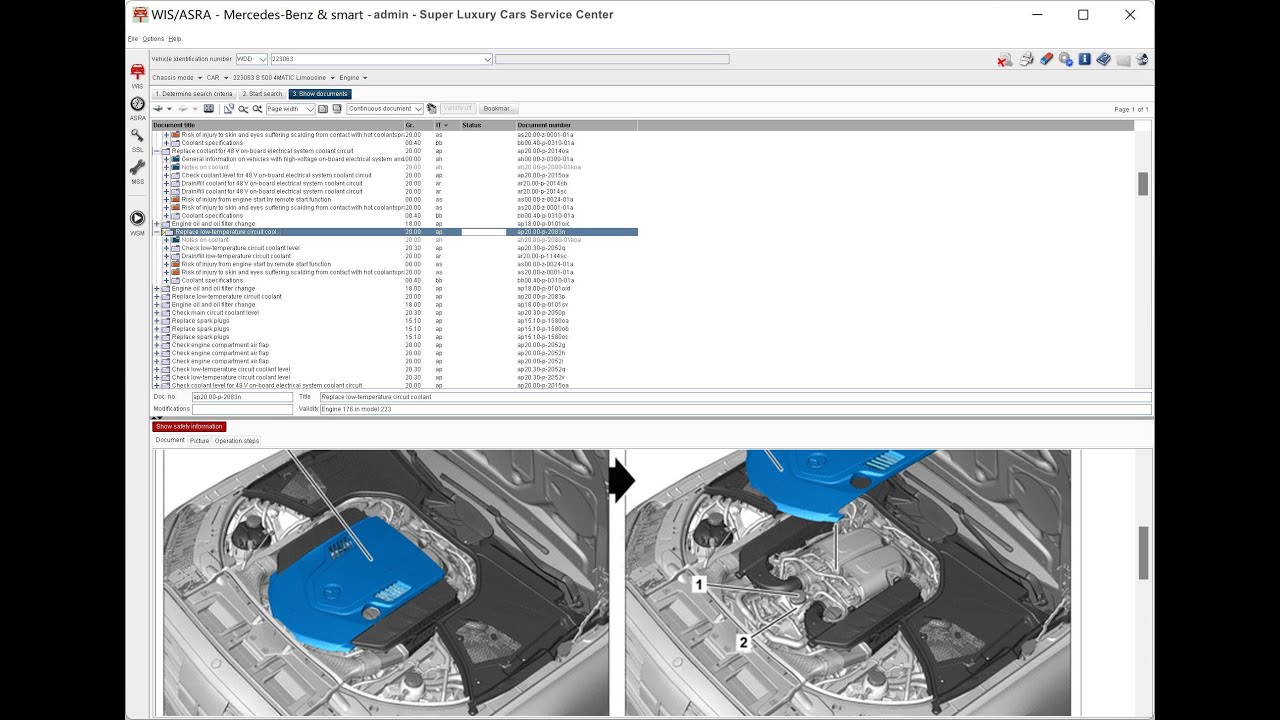
Task: Click the forward navigation arrow icon
Action: 183,109
